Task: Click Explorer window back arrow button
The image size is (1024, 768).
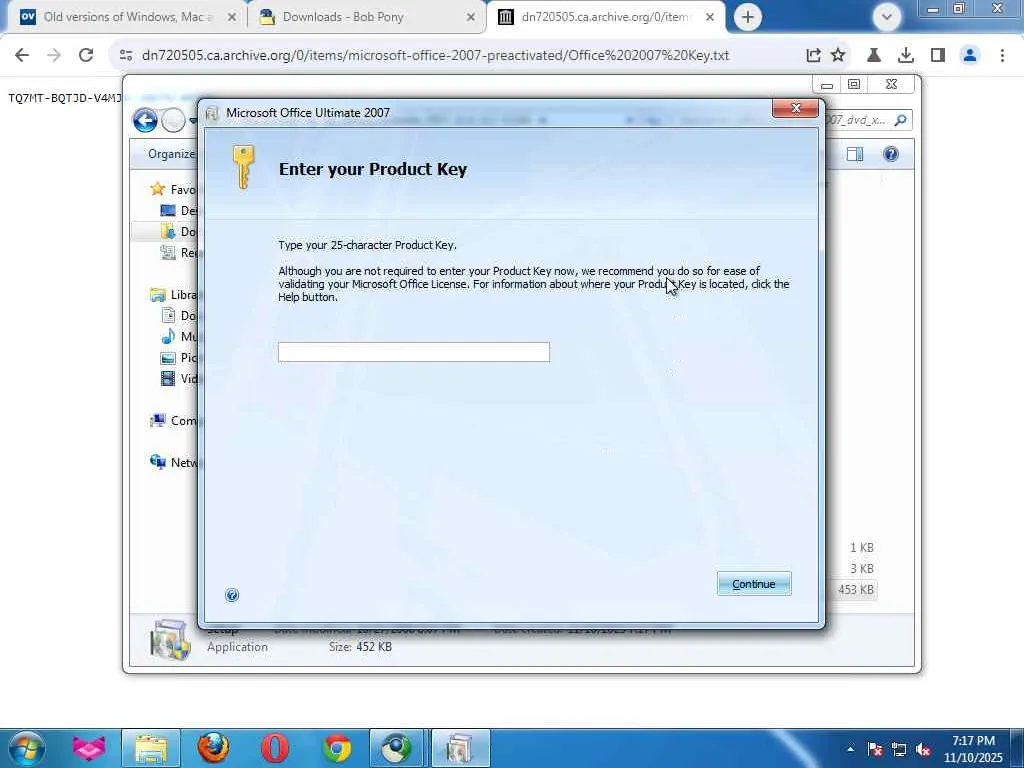Action: tap(145, 120)
